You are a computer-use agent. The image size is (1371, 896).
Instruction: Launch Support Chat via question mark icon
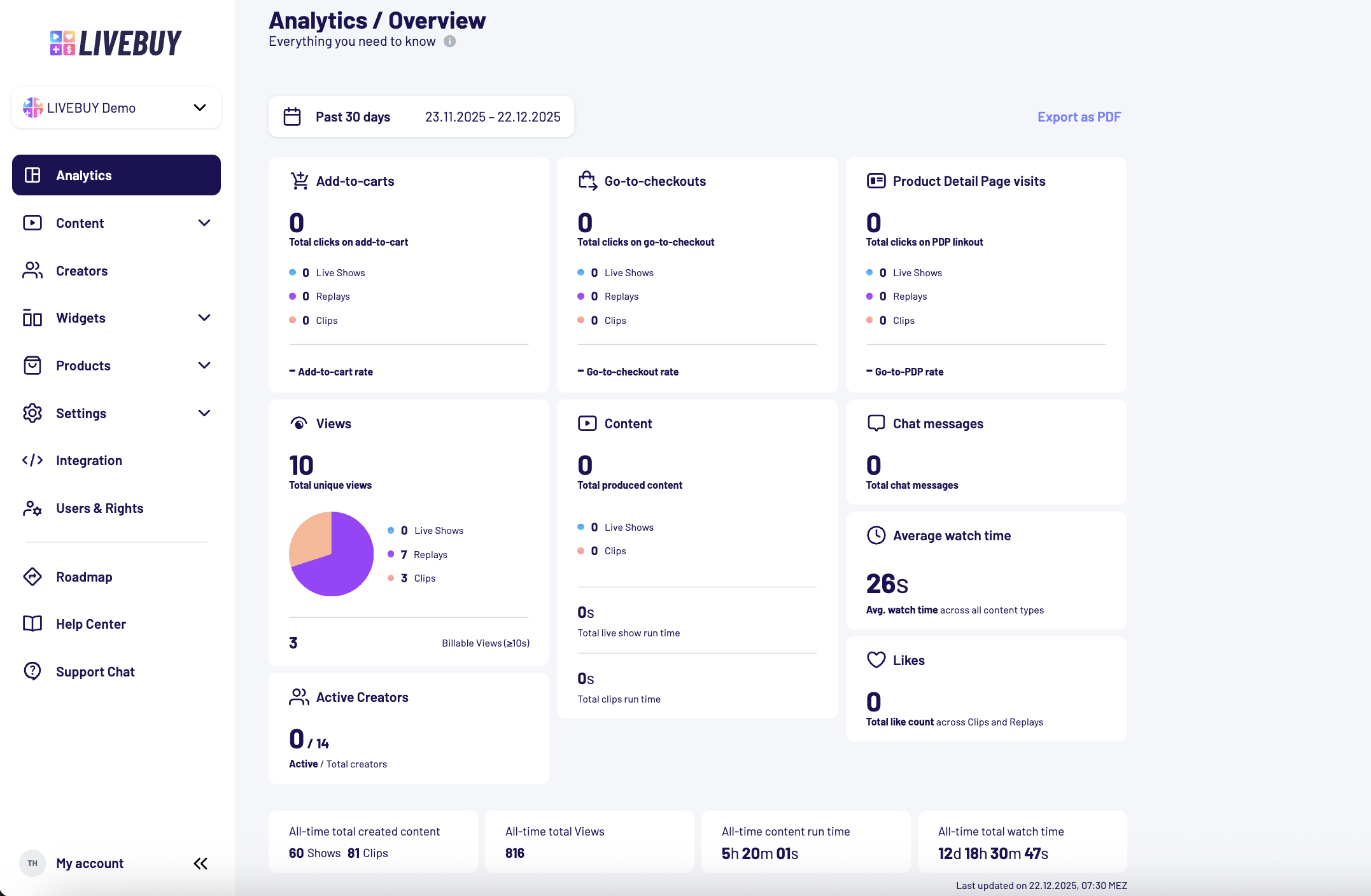(x=32, y=671)
